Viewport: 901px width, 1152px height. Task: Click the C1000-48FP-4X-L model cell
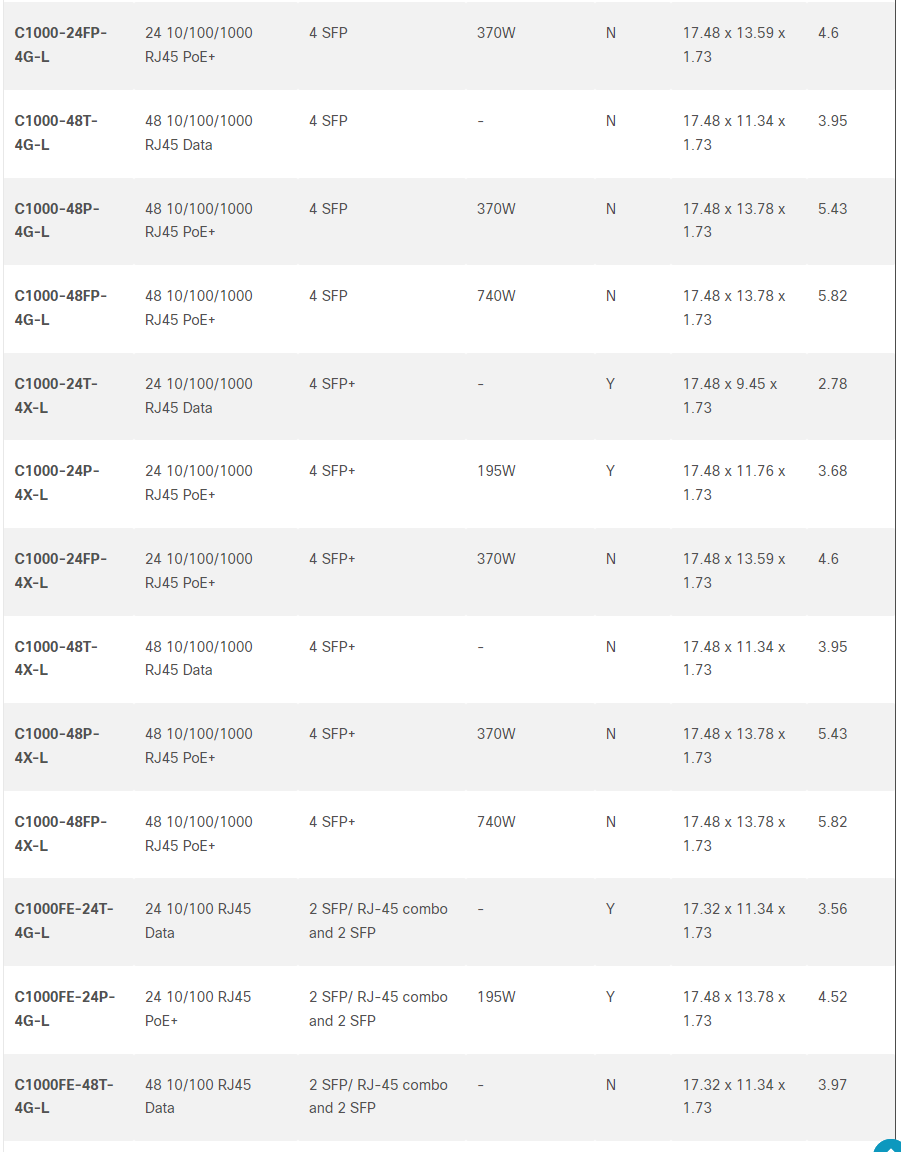60,833
